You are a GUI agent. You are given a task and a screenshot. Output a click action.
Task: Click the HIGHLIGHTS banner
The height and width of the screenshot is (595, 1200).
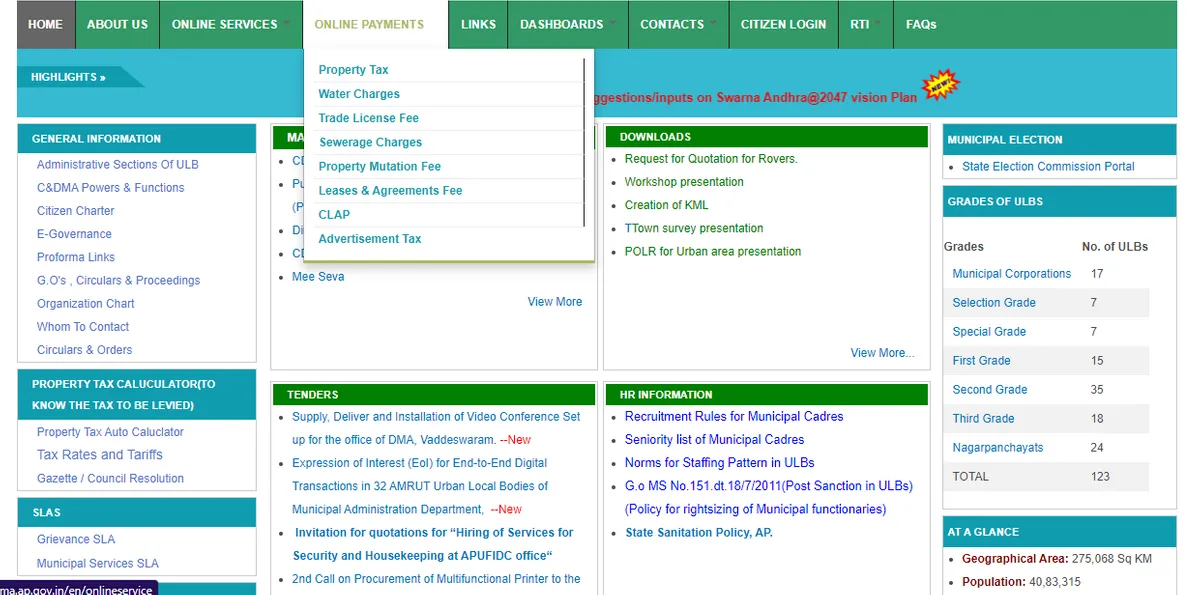(68, 75)
